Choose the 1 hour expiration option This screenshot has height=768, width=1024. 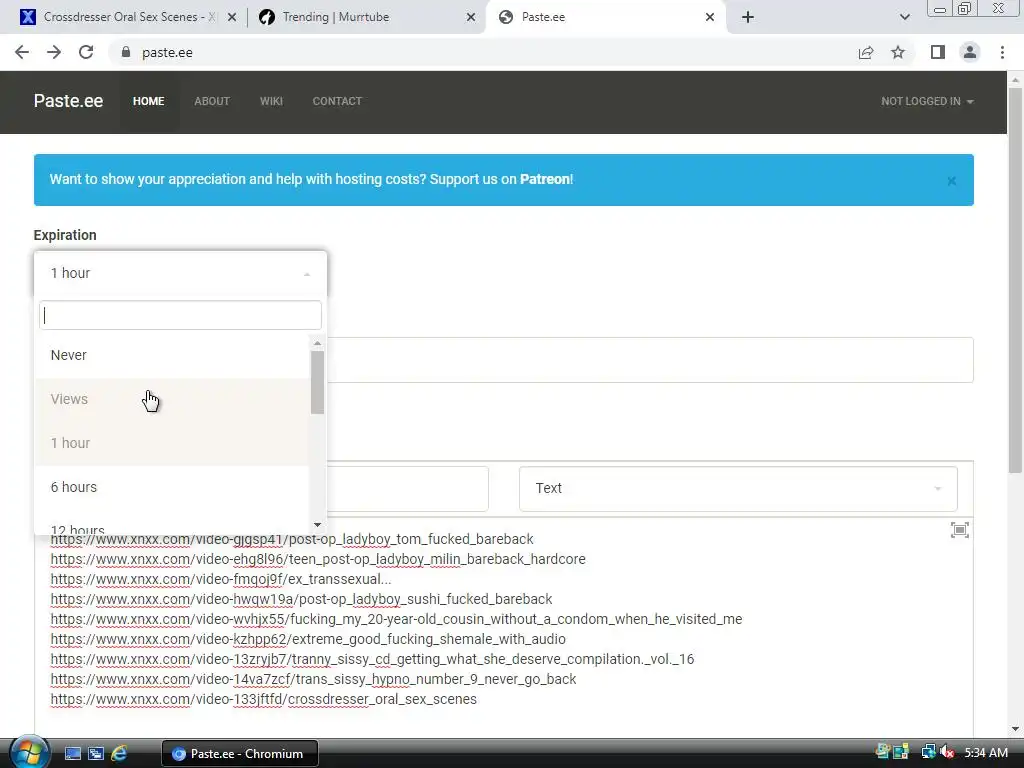click(172, 443)
